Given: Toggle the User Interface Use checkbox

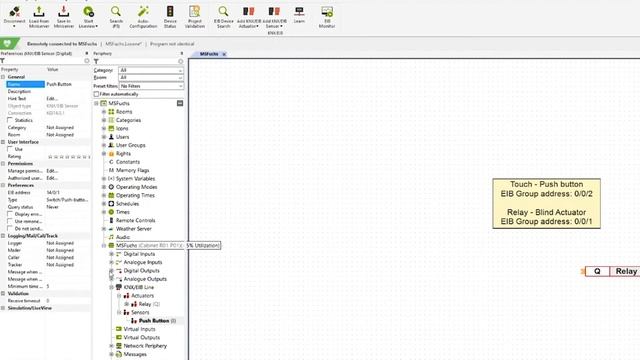Looking at the screenshot, I should tap(10, 149).
